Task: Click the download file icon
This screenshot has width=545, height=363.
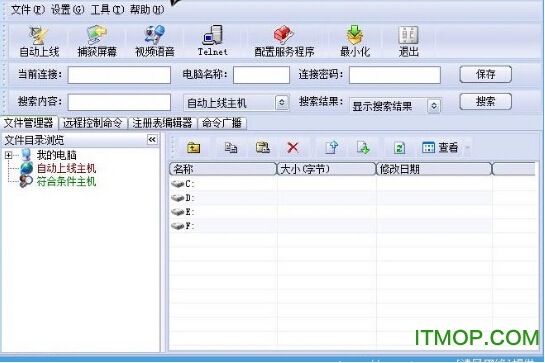Action: pyautogui.click(x=363, y=148)
